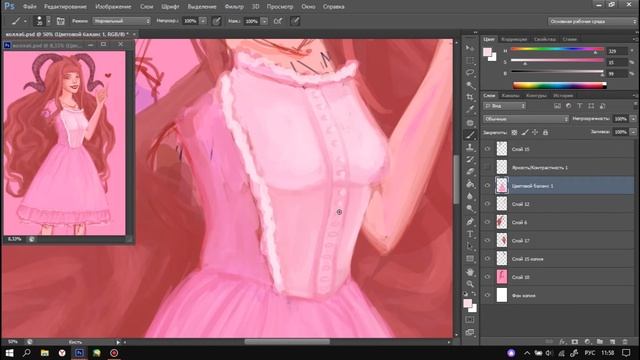Screen dimensions: 640x360
Task: Select the Type tool
Action: click(x=470, y=234)
